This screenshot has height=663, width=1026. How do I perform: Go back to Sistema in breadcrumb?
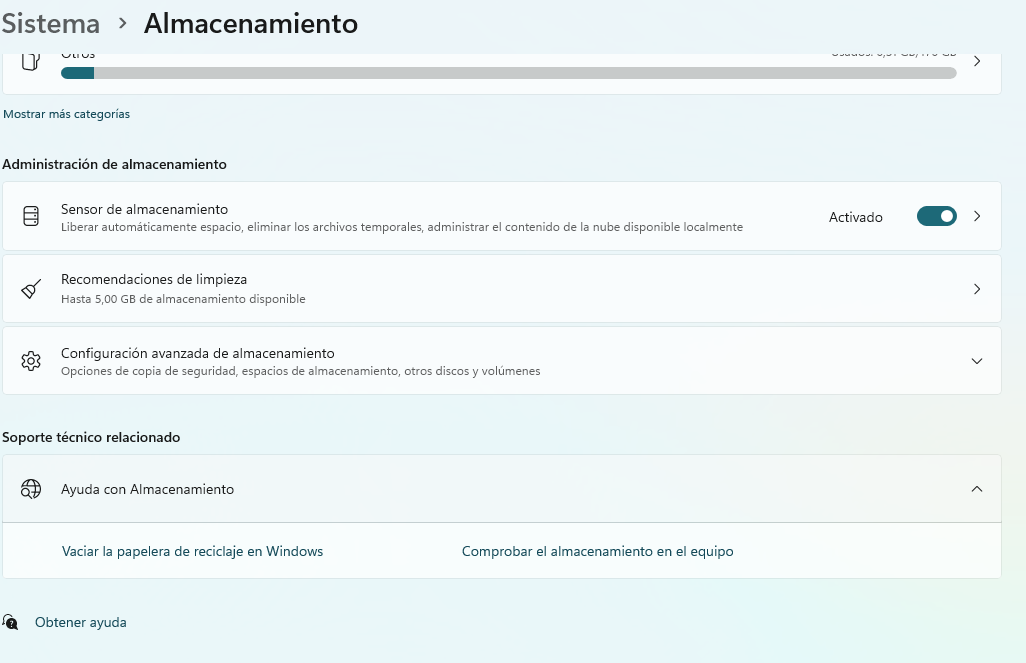click(x=50, y=24)
